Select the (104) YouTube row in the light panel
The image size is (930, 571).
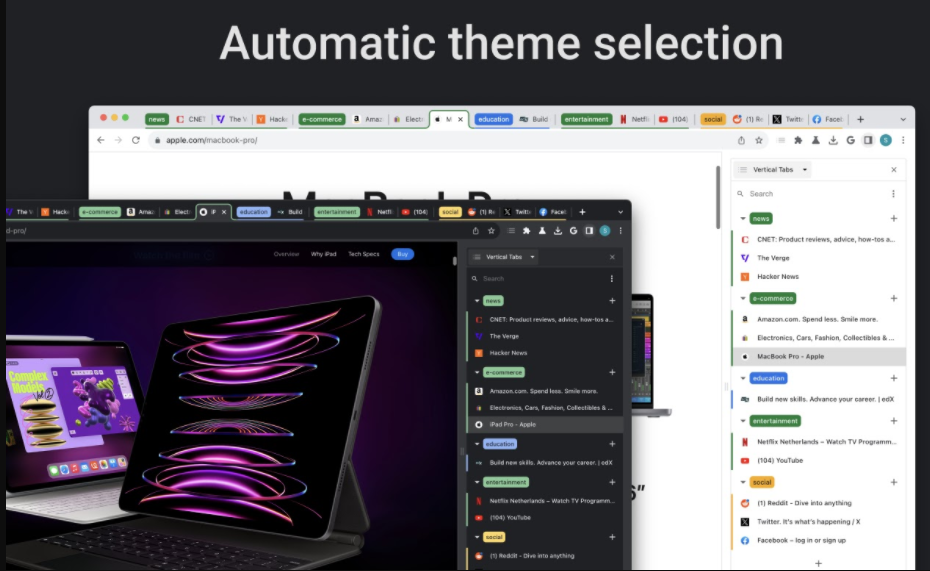819,460
